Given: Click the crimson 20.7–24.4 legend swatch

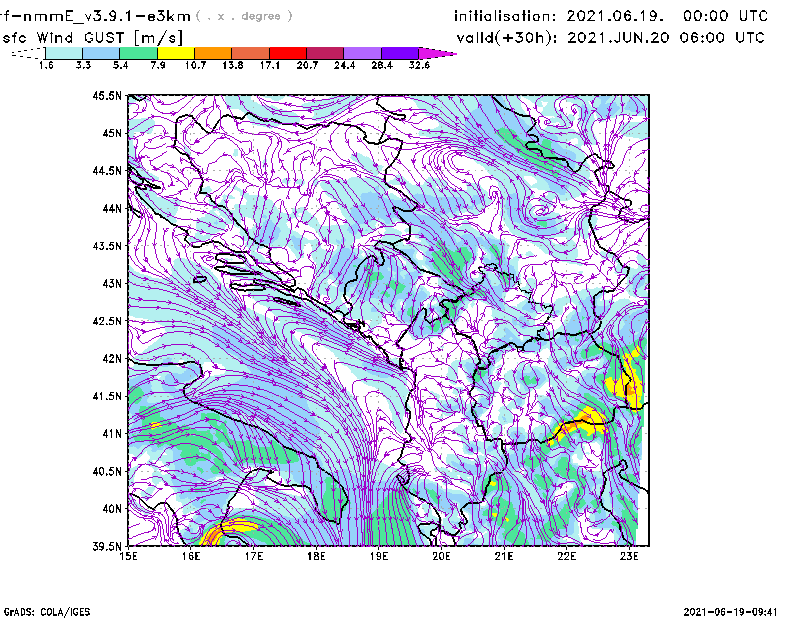Looking at the screenshot, I should point(325,53).
